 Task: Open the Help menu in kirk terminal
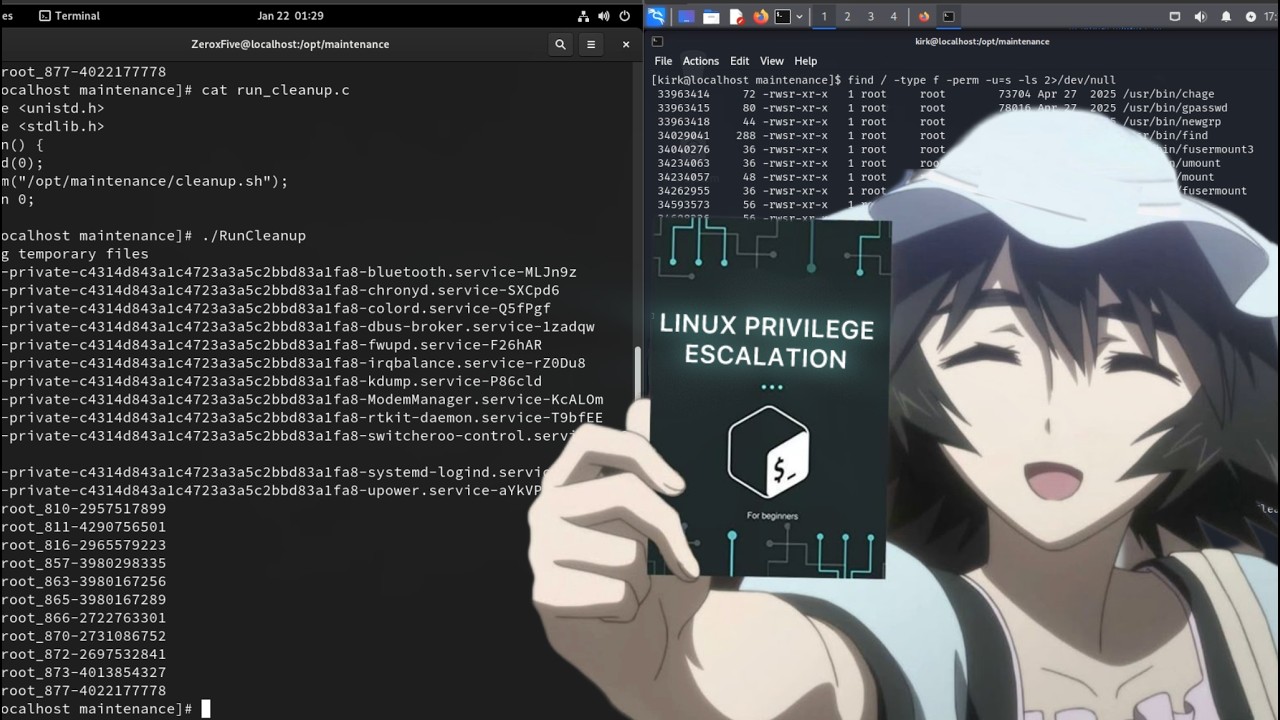805,61
